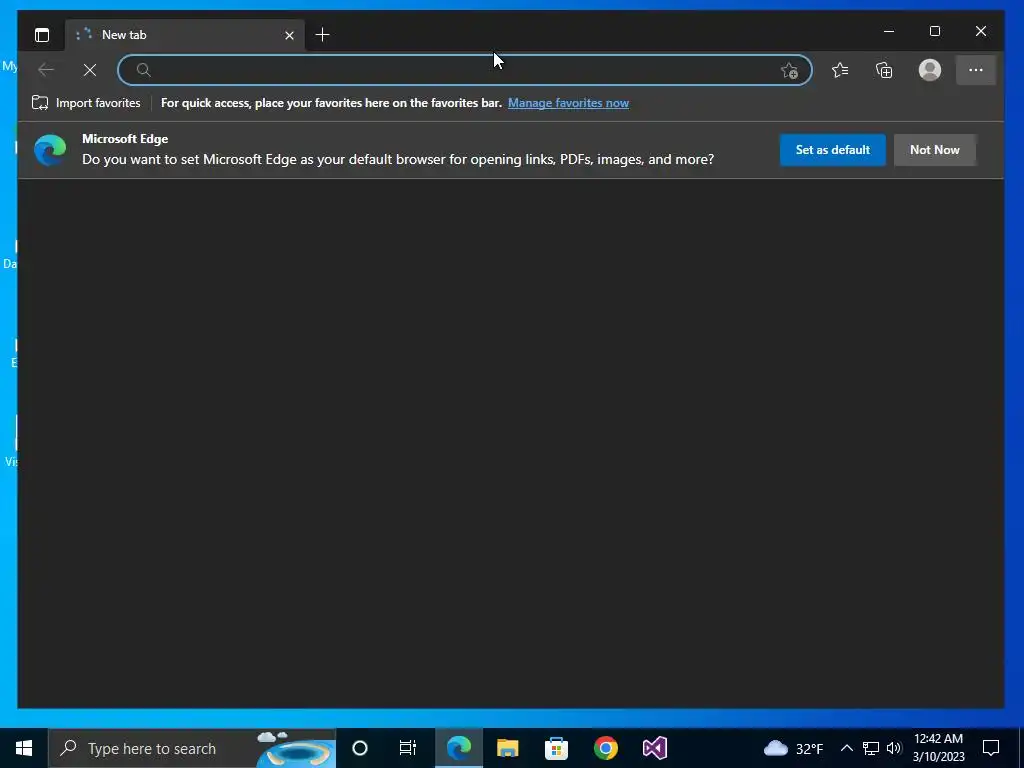The width and height of the screenshot is (1024, 768).
Task: Stop loading the page
Action: [90, 70]
